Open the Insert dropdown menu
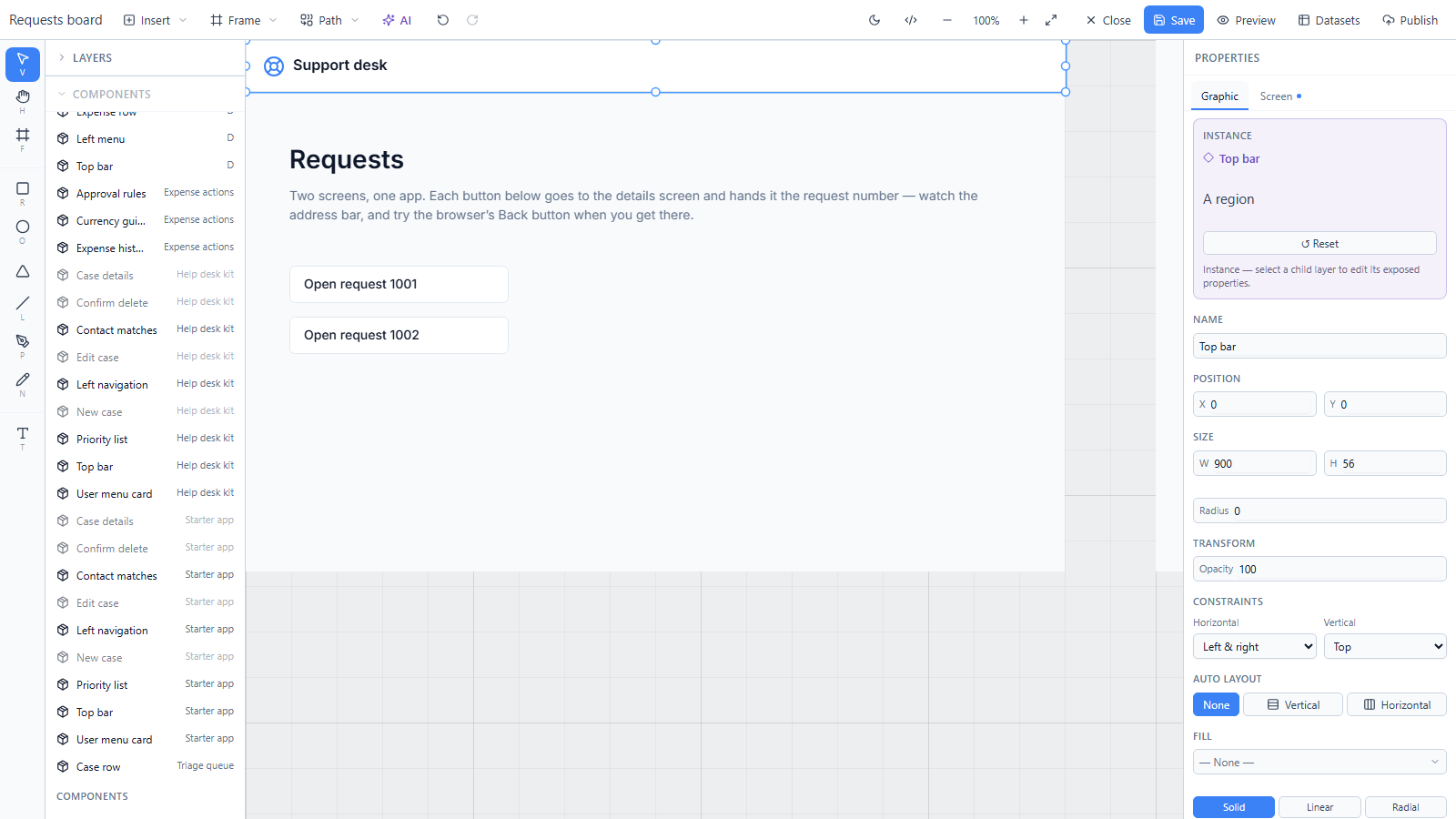 156,20
